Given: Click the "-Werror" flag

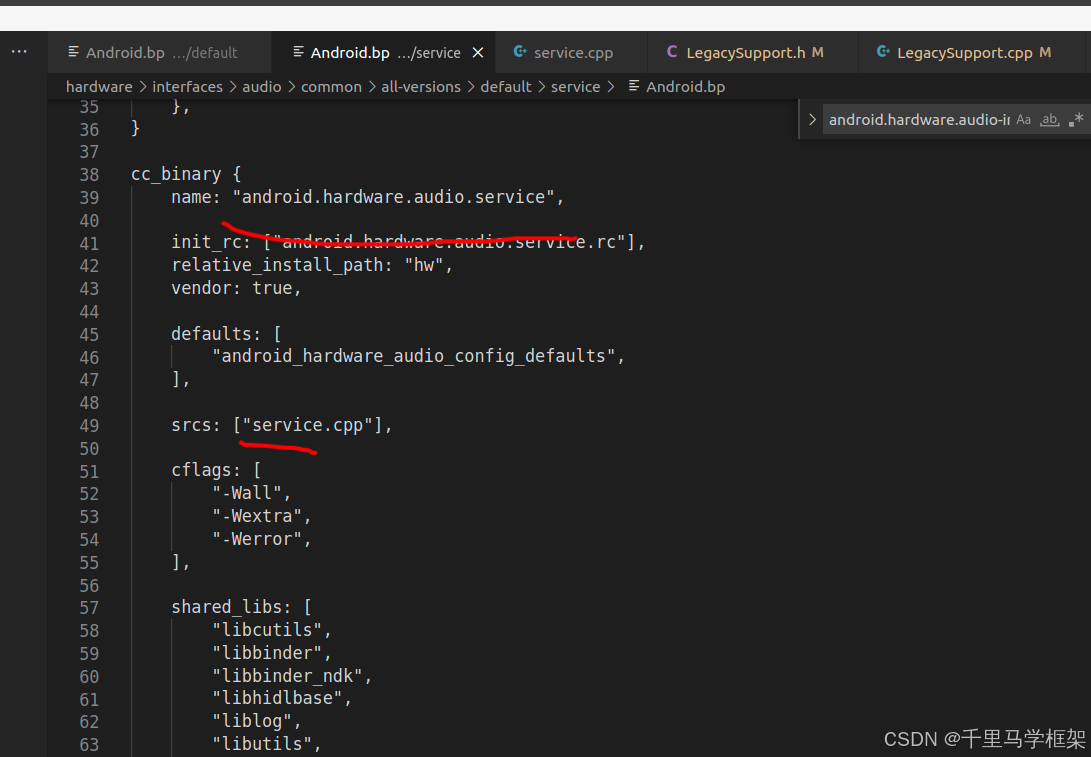Looking at the screenshot, I should (x=257, y=539).
